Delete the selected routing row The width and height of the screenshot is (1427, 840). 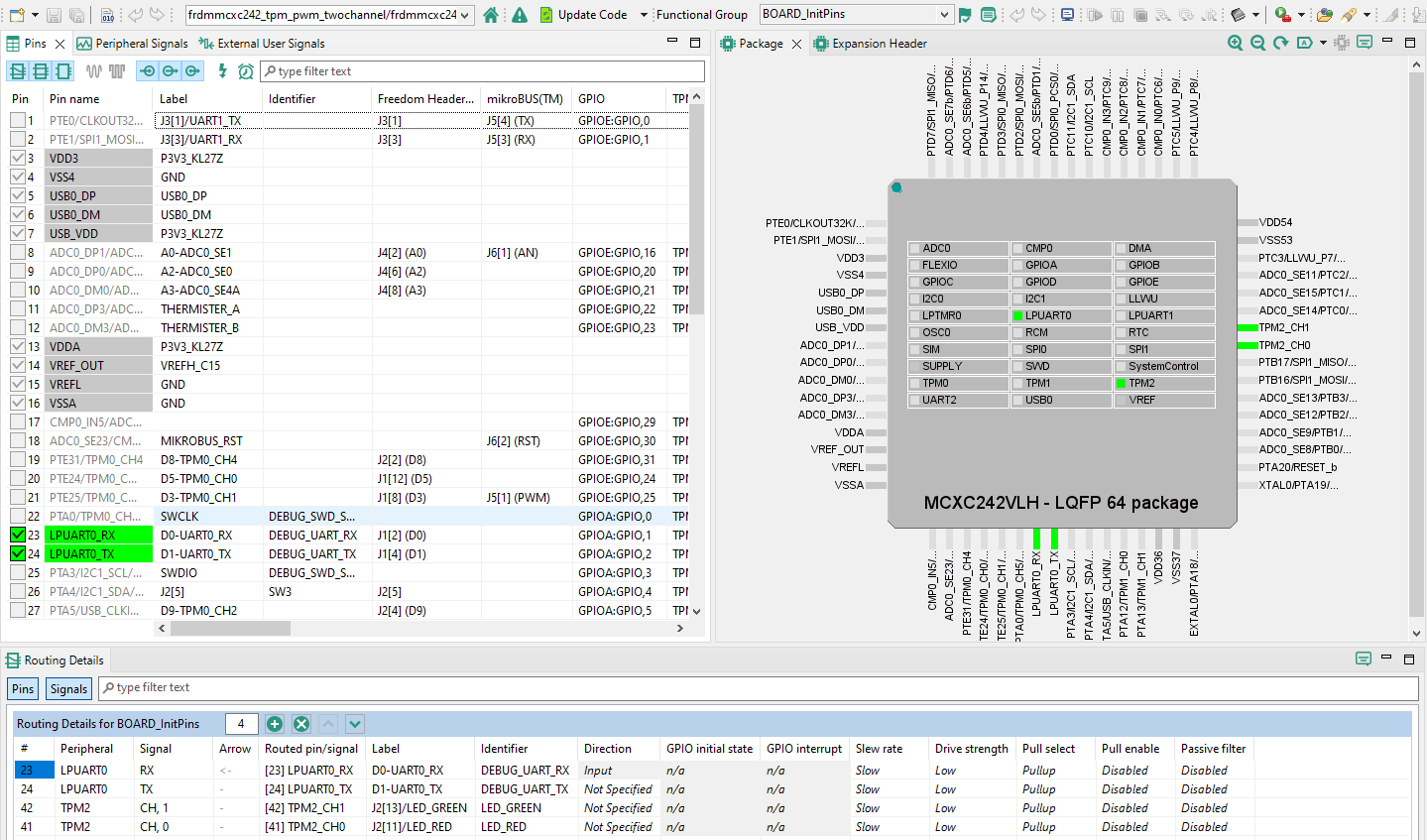point(301,724)
